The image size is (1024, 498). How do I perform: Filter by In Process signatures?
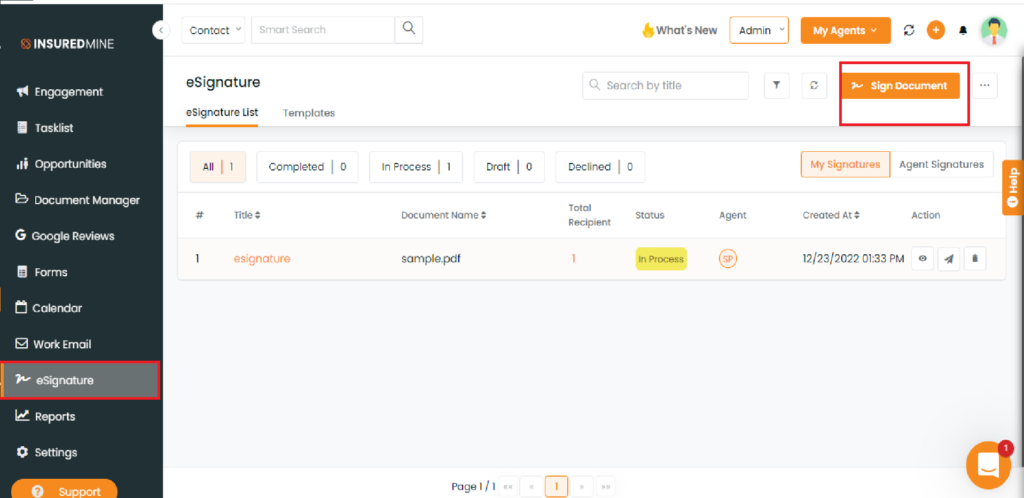click(416, 167)
